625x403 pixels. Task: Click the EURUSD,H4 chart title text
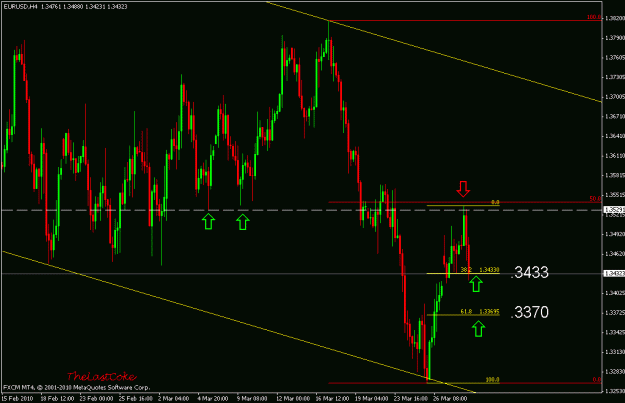tap(20, 7)
